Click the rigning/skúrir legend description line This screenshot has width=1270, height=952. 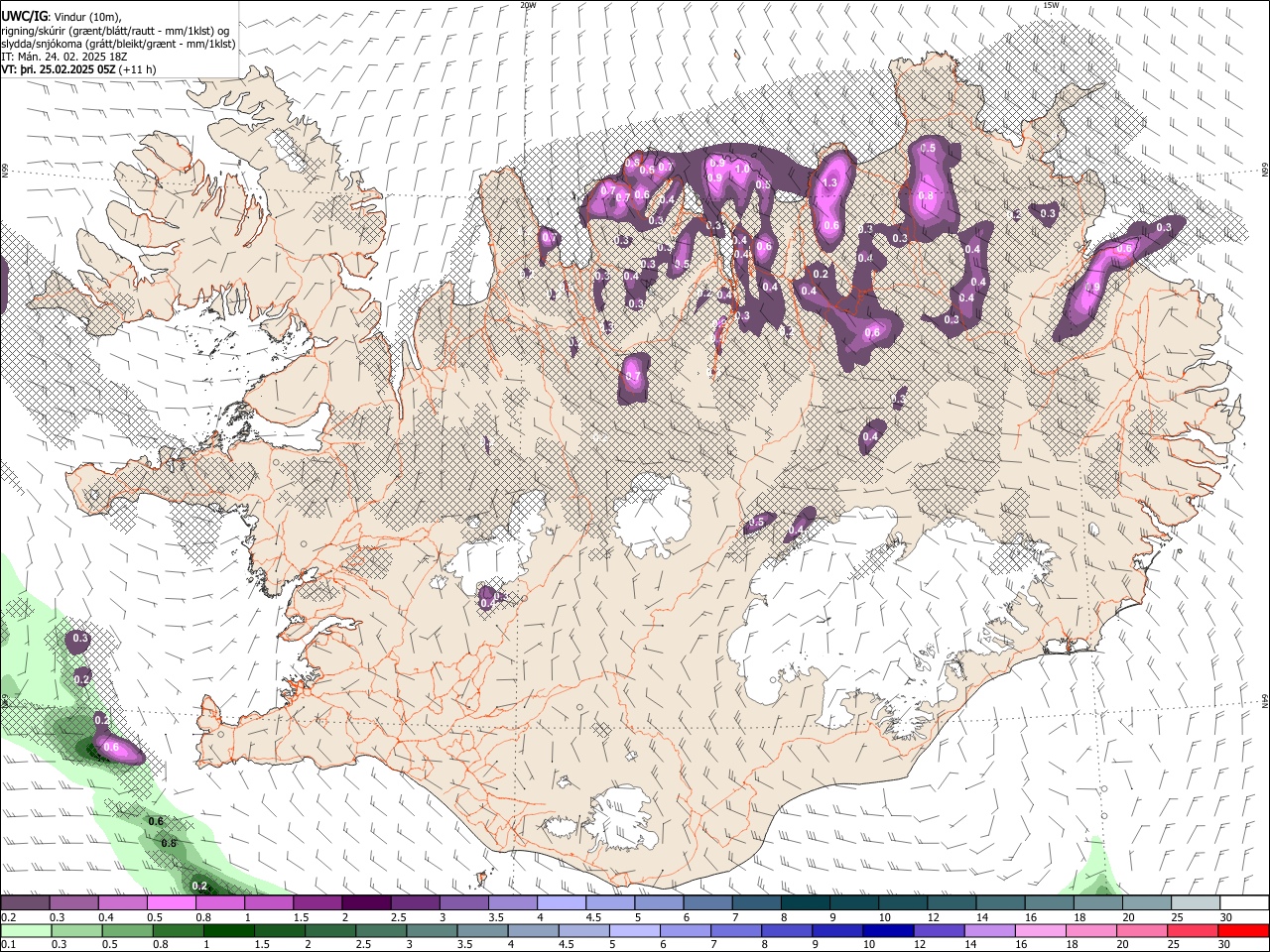point(115,31)
